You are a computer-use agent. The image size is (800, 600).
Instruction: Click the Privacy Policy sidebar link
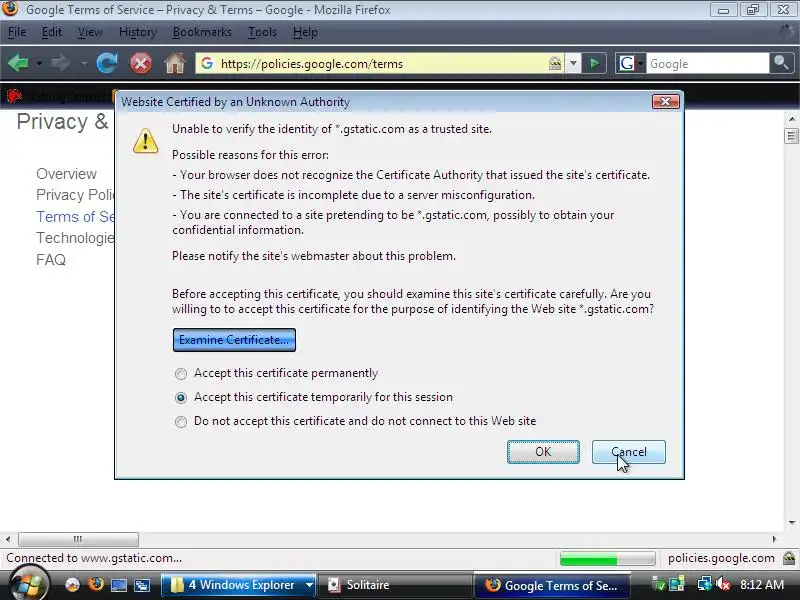click(76, 195)
